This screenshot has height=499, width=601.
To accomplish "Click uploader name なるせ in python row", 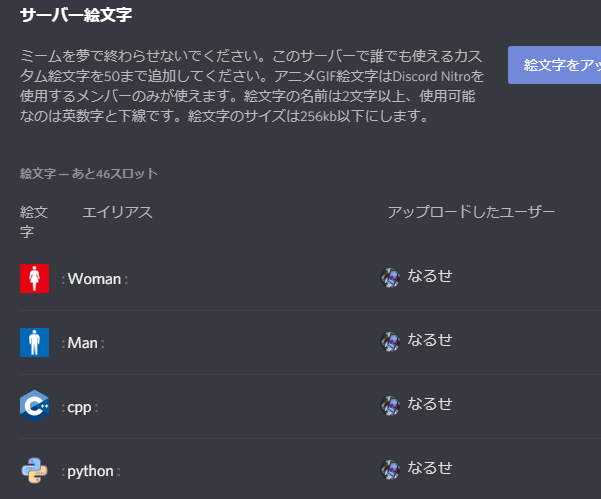I will (x=430, y=468).
